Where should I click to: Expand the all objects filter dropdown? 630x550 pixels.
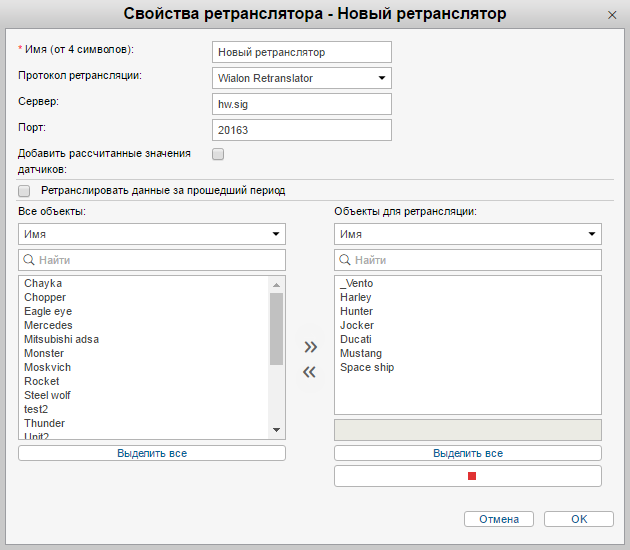(152, 234)
